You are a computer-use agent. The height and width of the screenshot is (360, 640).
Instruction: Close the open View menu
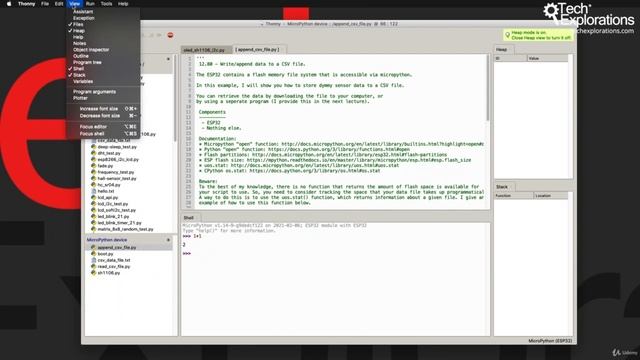click(75, 4)
